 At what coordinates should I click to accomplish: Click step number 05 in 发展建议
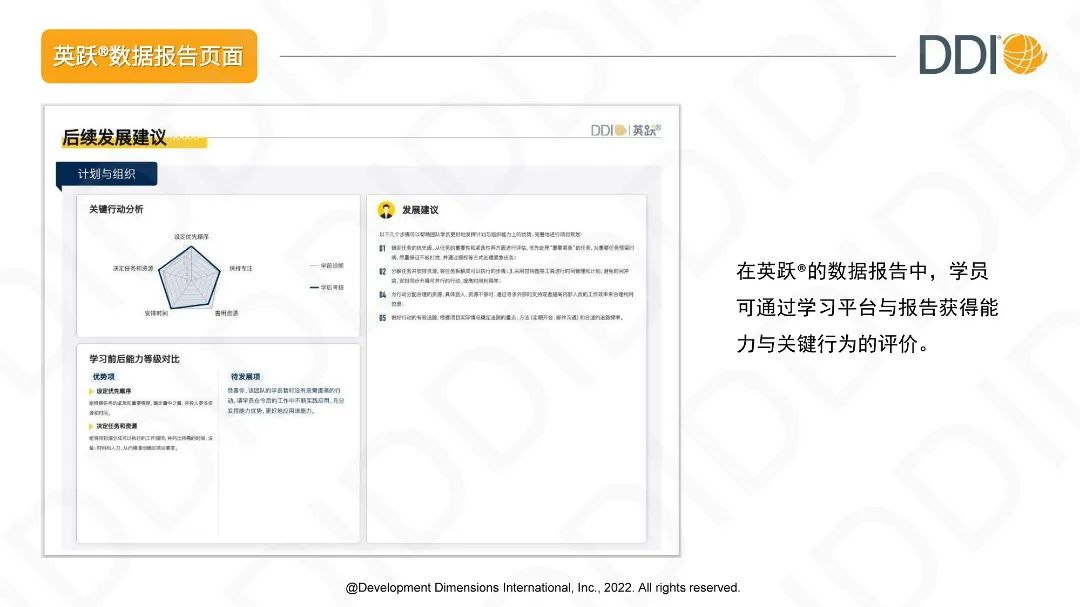click(x=382, y=318)
